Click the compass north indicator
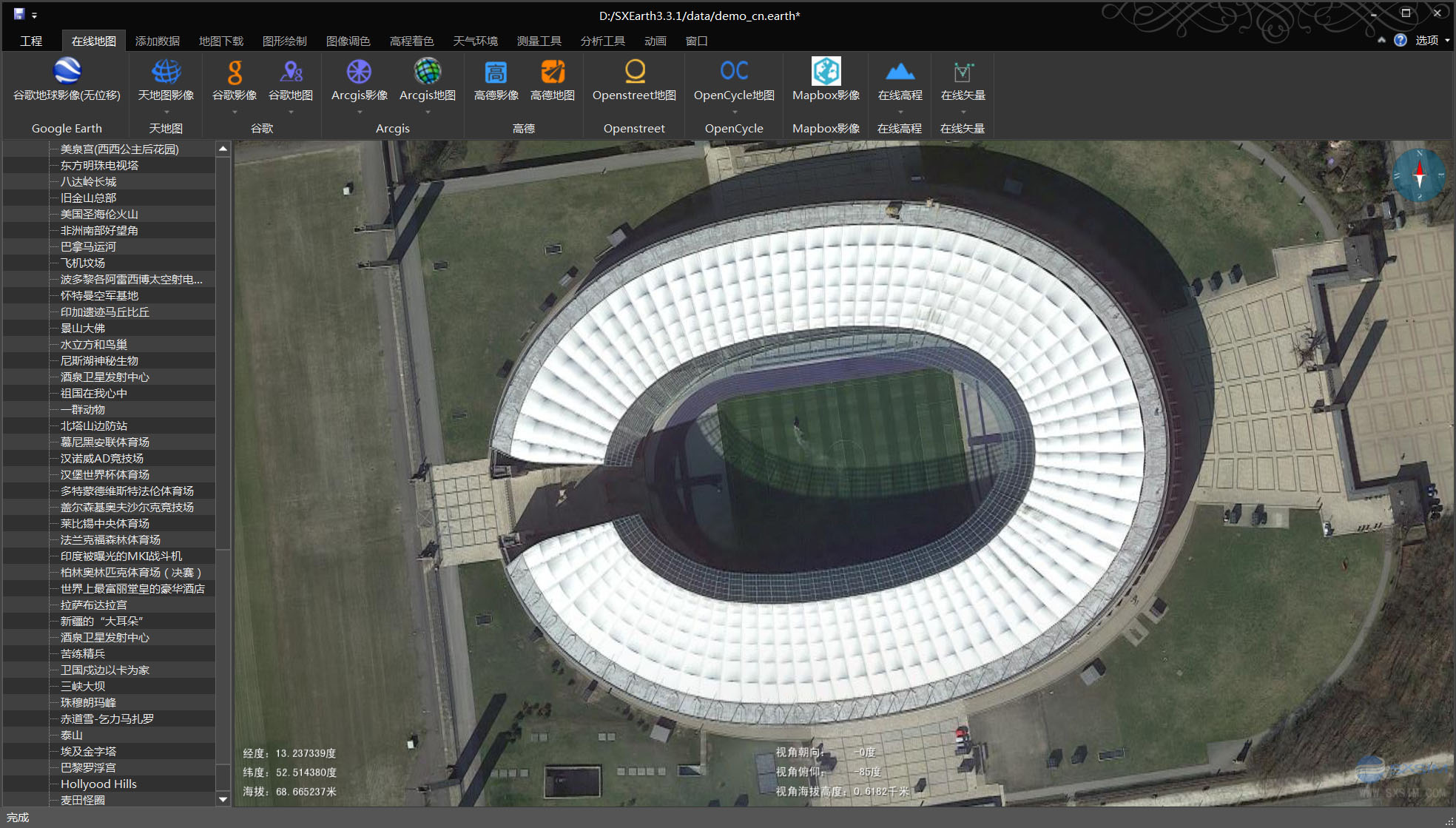Viewport: 1456px width, 828px height. coord(1419,175)
